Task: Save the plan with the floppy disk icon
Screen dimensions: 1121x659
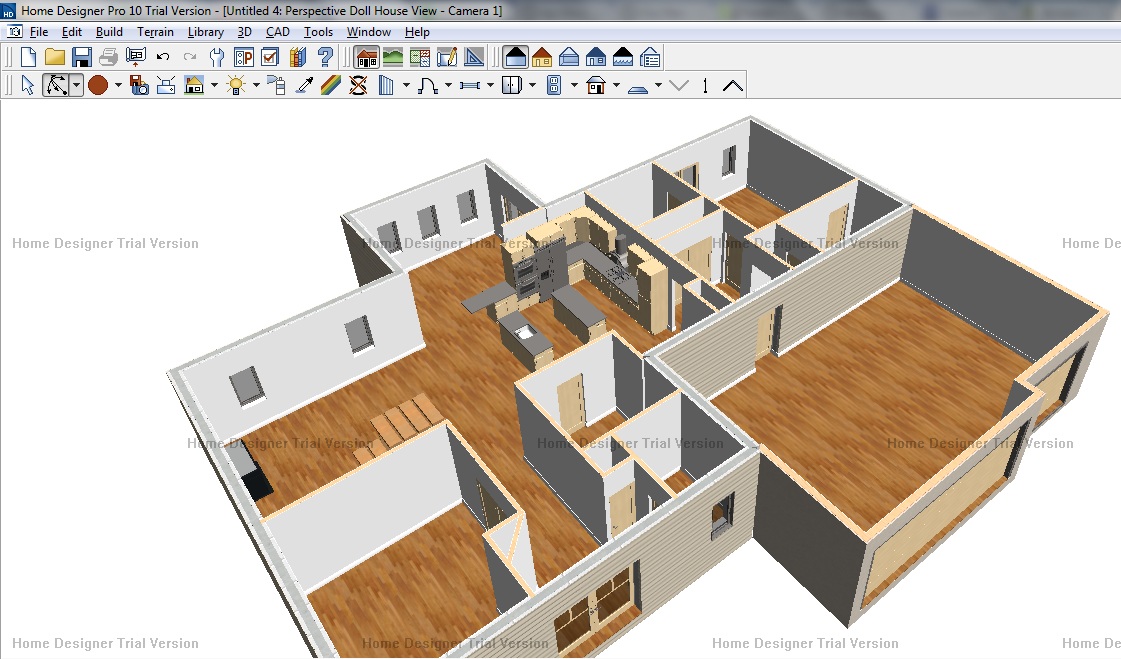Action: click(82, 57)
